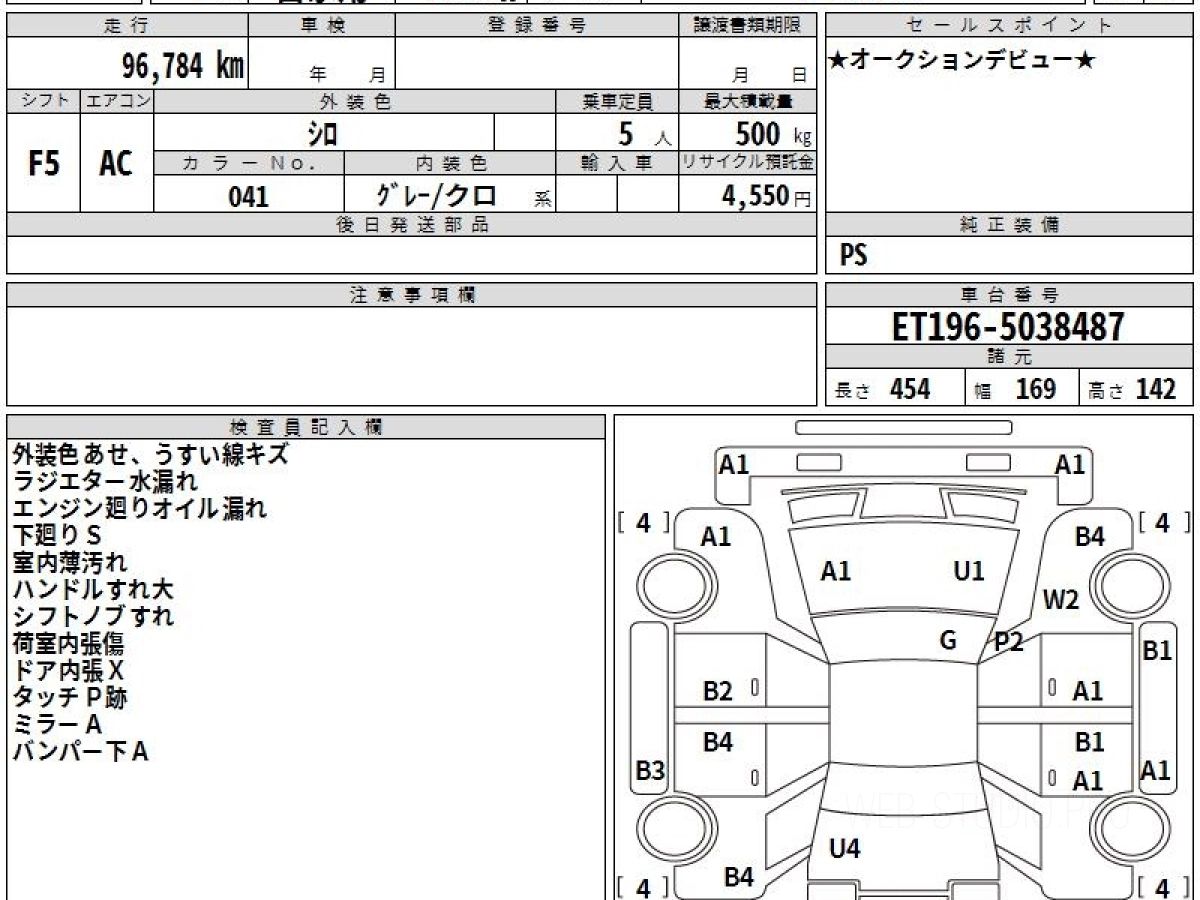
Task: Select the note バンパー下A
Action: (x=80, y=751)
